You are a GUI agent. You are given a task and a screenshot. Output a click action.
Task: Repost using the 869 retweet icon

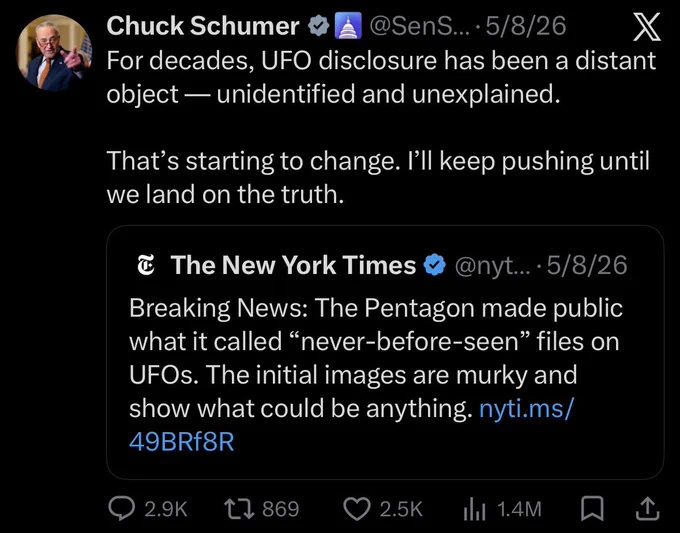tap(239, 509)
